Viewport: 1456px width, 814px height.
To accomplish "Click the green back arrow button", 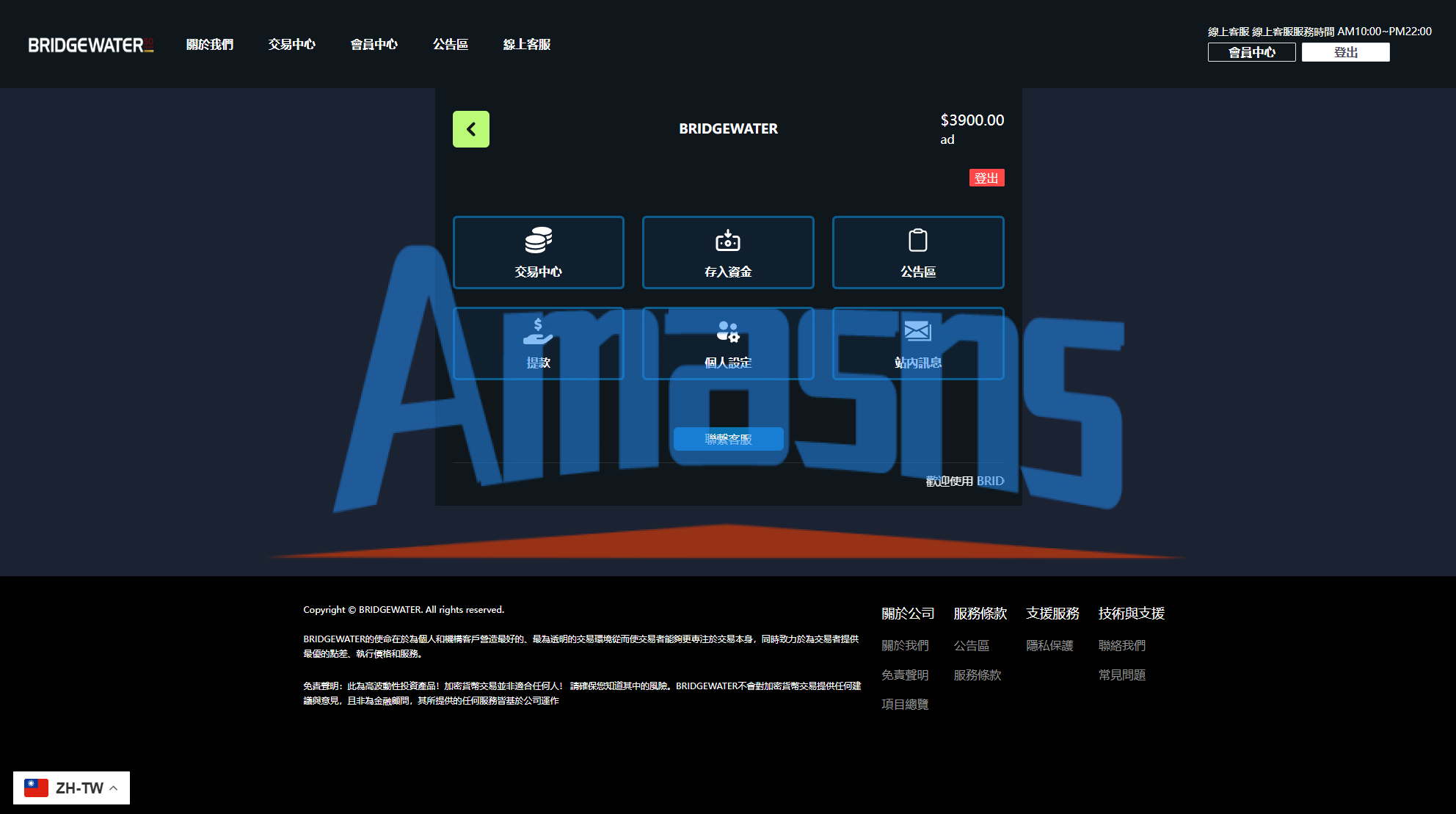I will (x=470, y=129).
